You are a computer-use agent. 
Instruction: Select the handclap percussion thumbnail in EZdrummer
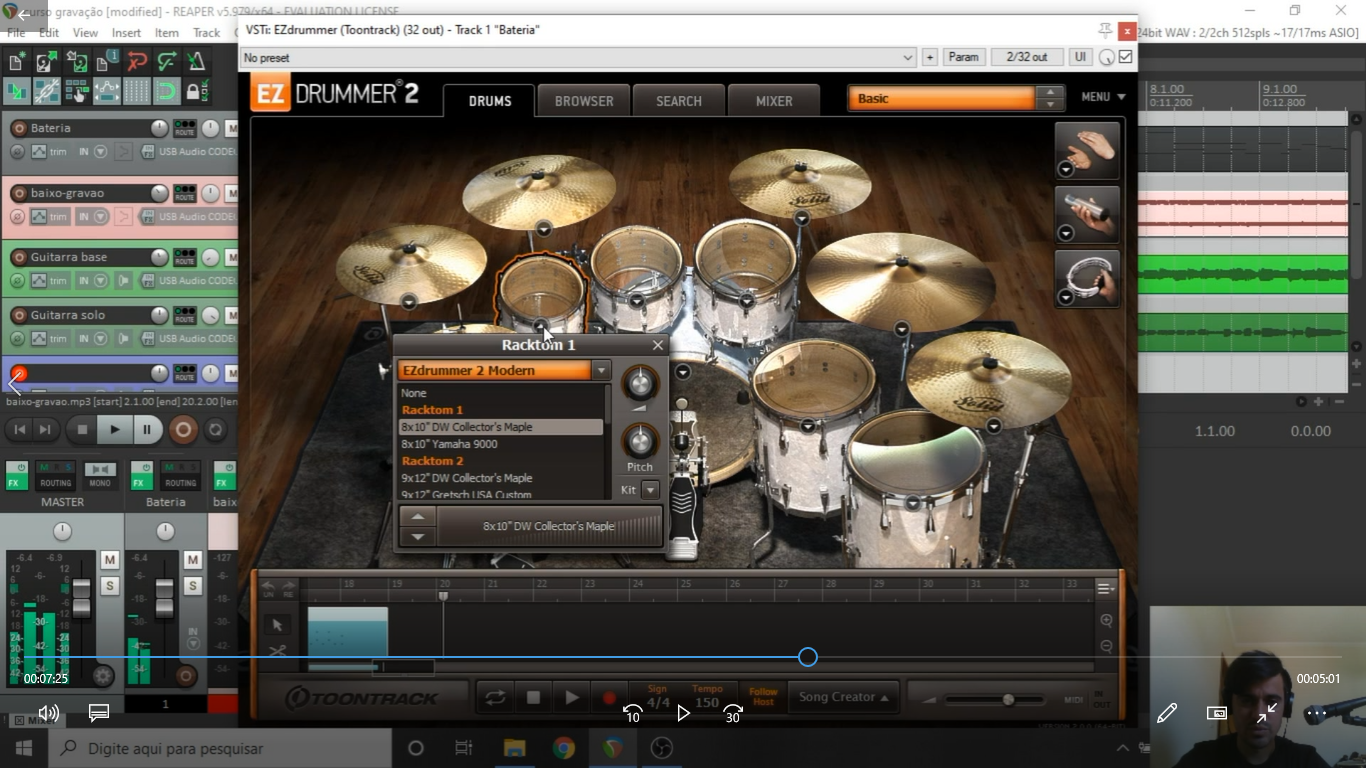tap(1087, 151)
